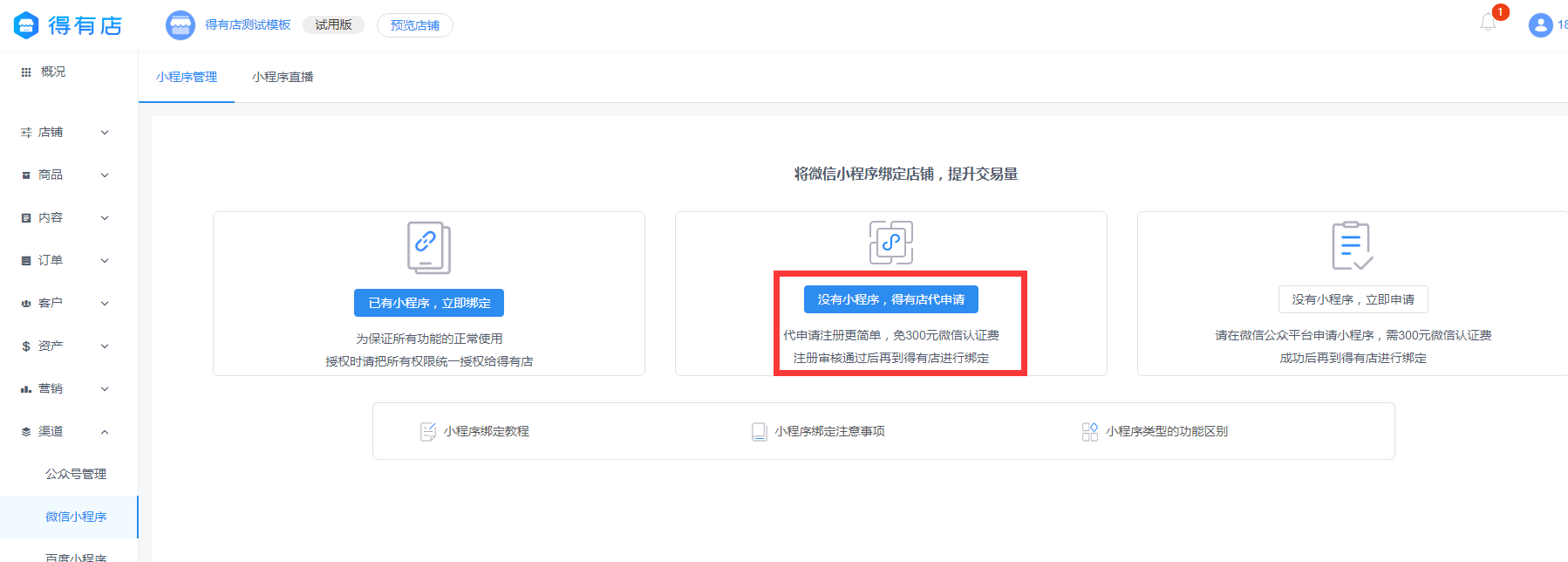Click the checklist icon above 立即申请
Viewport: 1568px width, 562px height.
point(1353,245)
